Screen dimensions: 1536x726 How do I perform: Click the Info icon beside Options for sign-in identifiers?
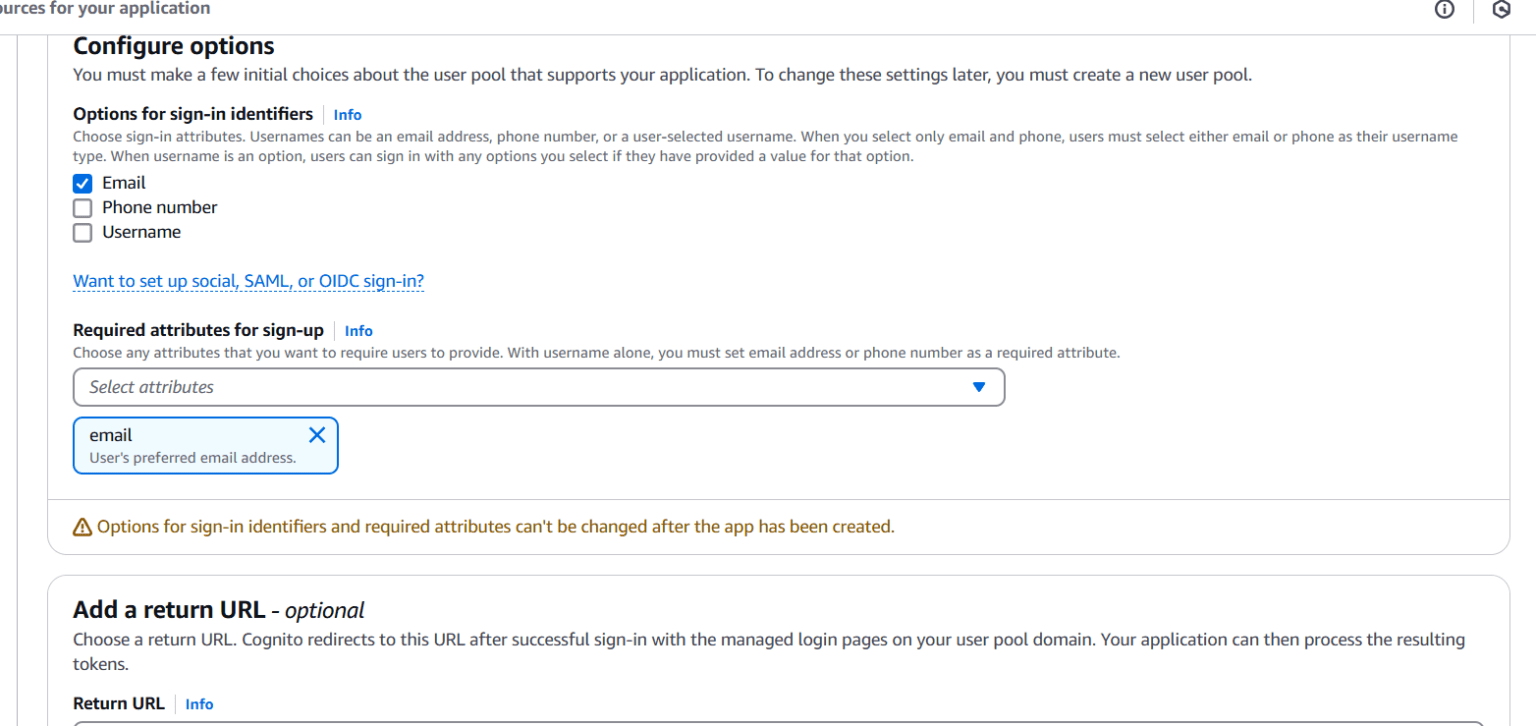click(347, 115)
